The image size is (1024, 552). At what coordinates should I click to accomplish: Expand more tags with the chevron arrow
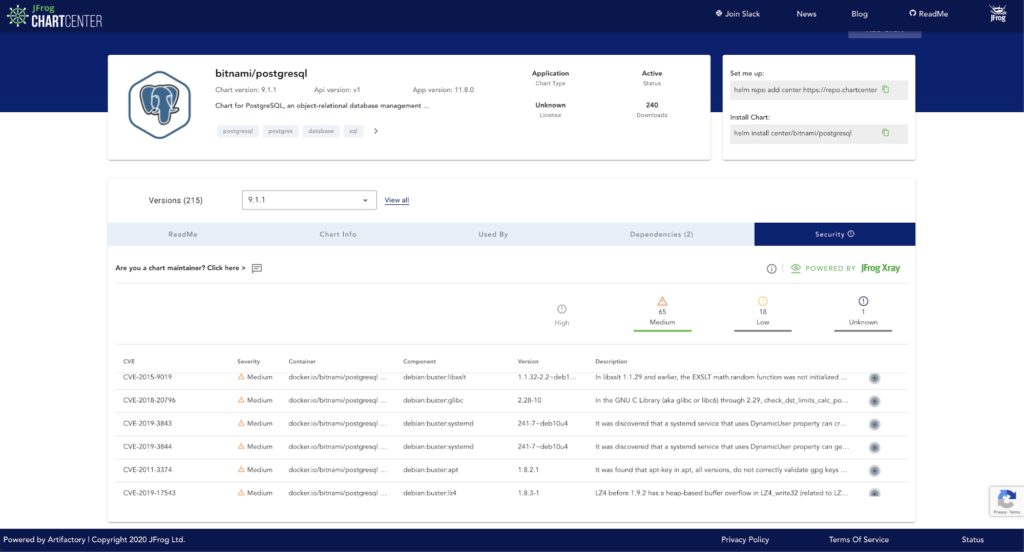(x=376, y=131)
